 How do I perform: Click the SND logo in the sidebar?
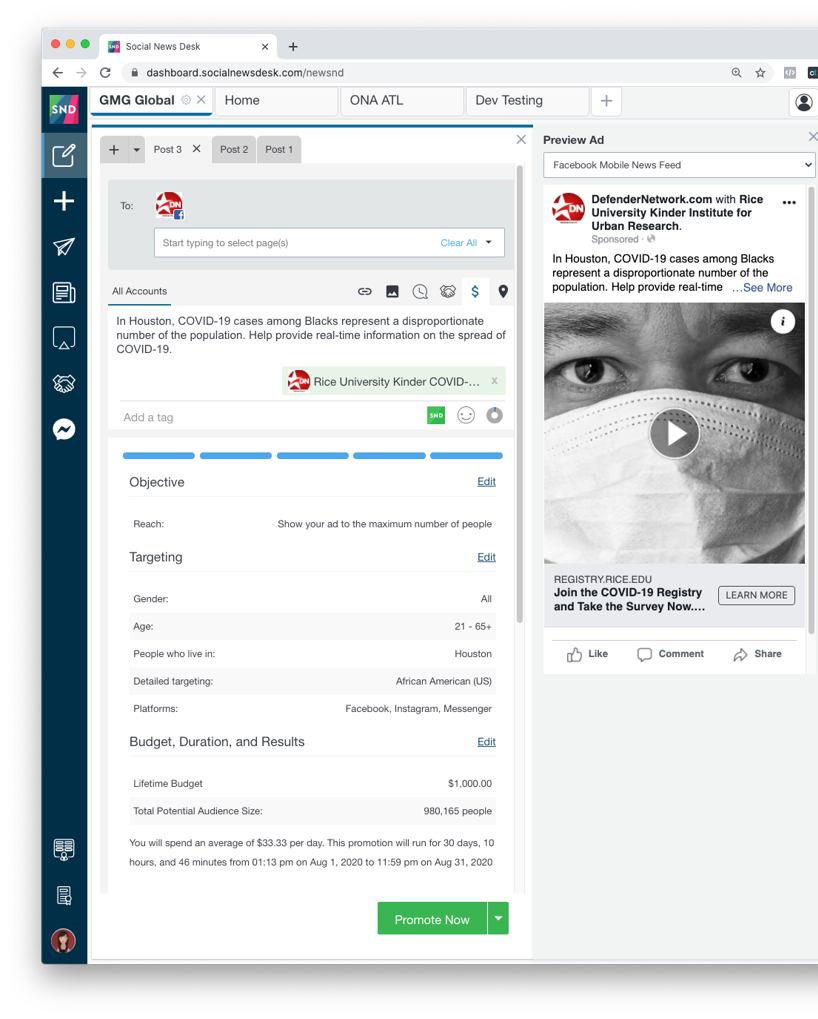pyautogui.click(x=64, y=109)
